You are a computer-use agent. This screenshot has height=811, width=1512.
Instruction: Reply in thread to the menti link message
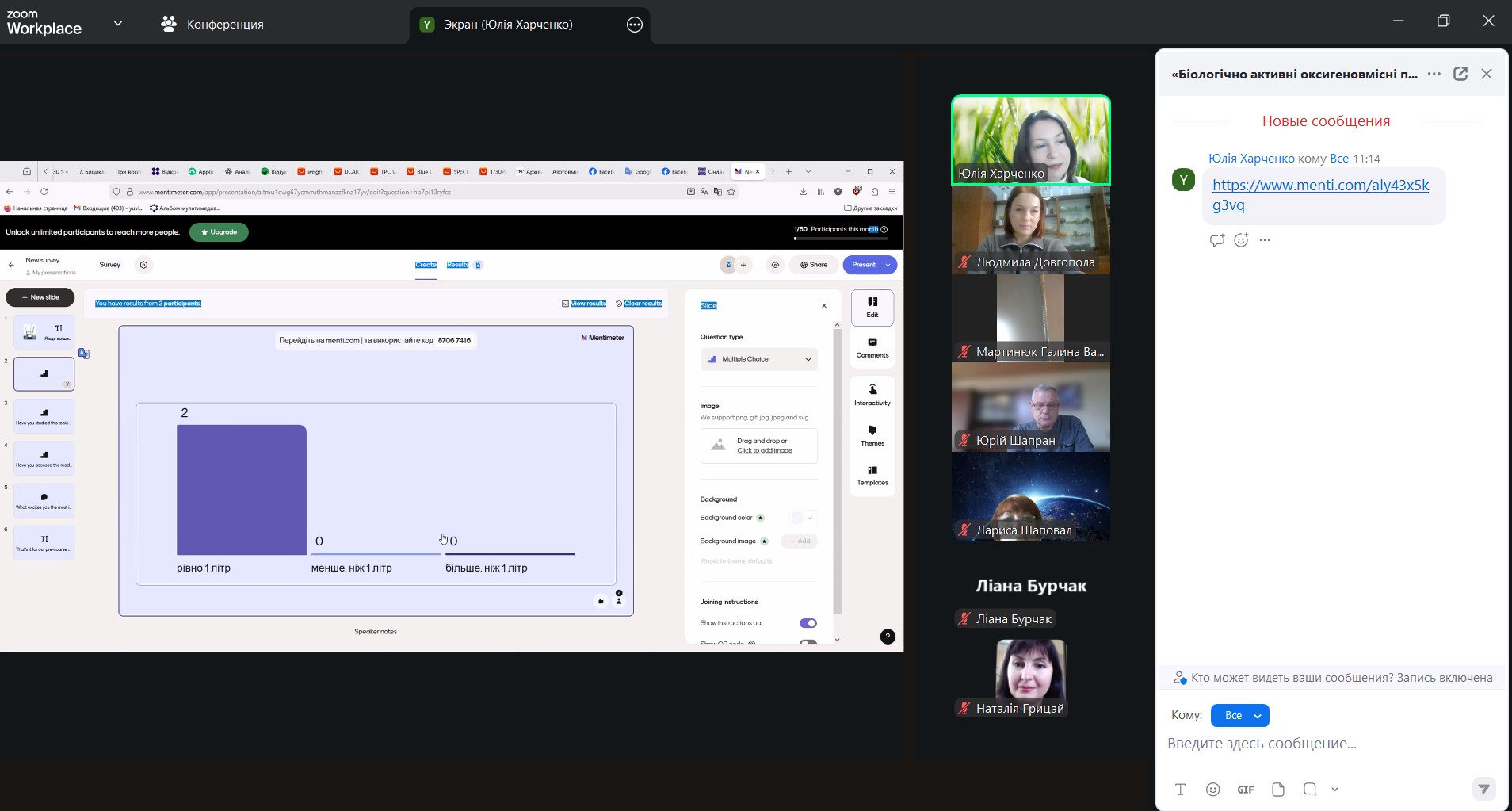coord(1216,240)
